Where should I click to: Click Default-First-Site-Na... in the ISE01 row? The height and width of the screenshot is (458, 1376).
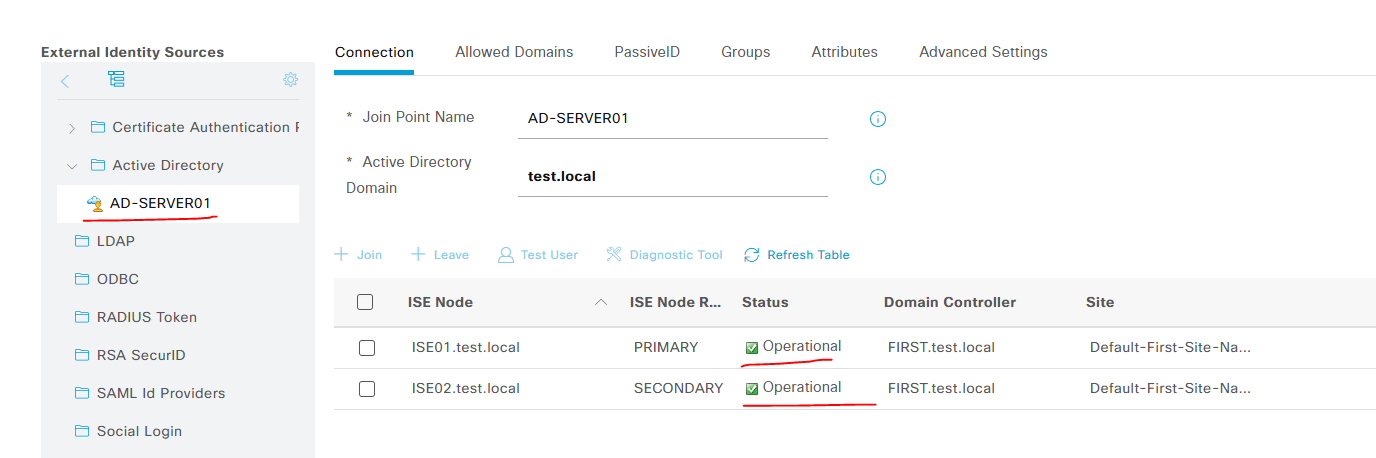tap(1171, 348)
